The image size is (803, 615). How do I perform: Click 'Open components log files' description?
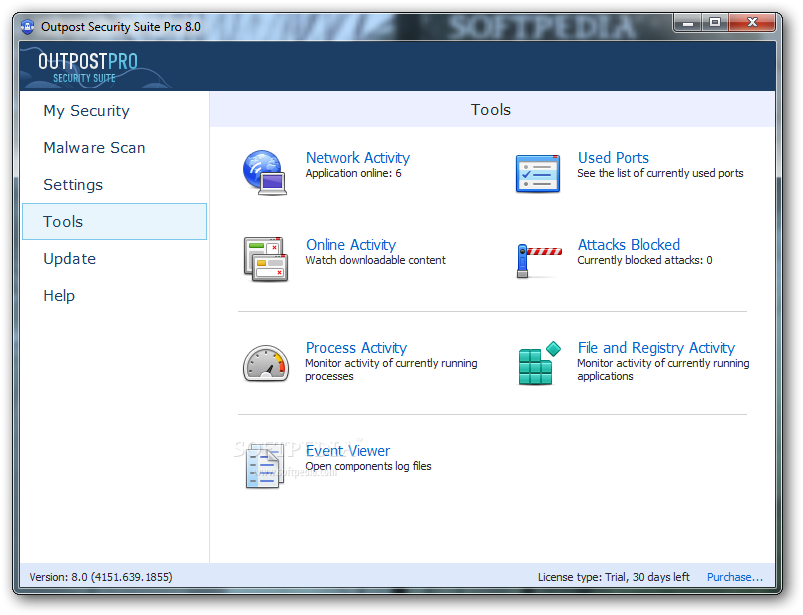pyautogui.click(x=368, y=466)
